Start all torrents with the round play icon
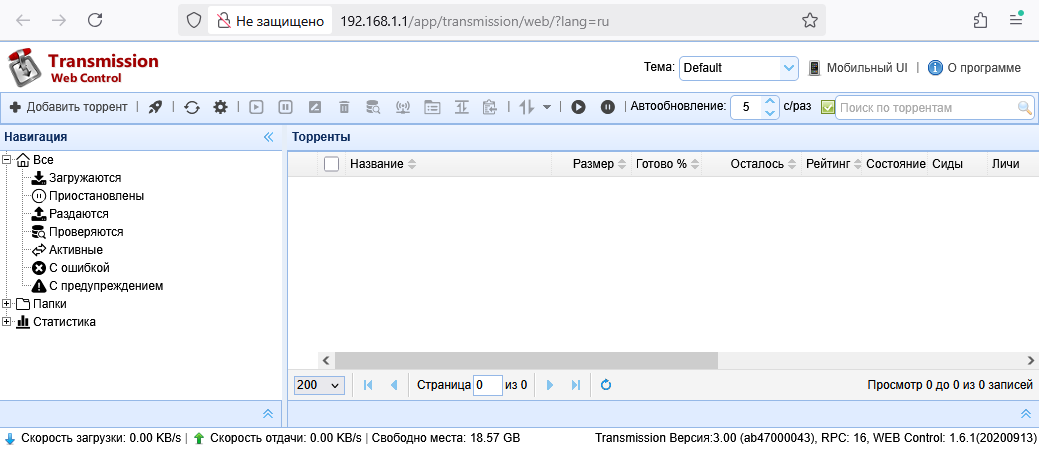 click(x=578, y=107)
